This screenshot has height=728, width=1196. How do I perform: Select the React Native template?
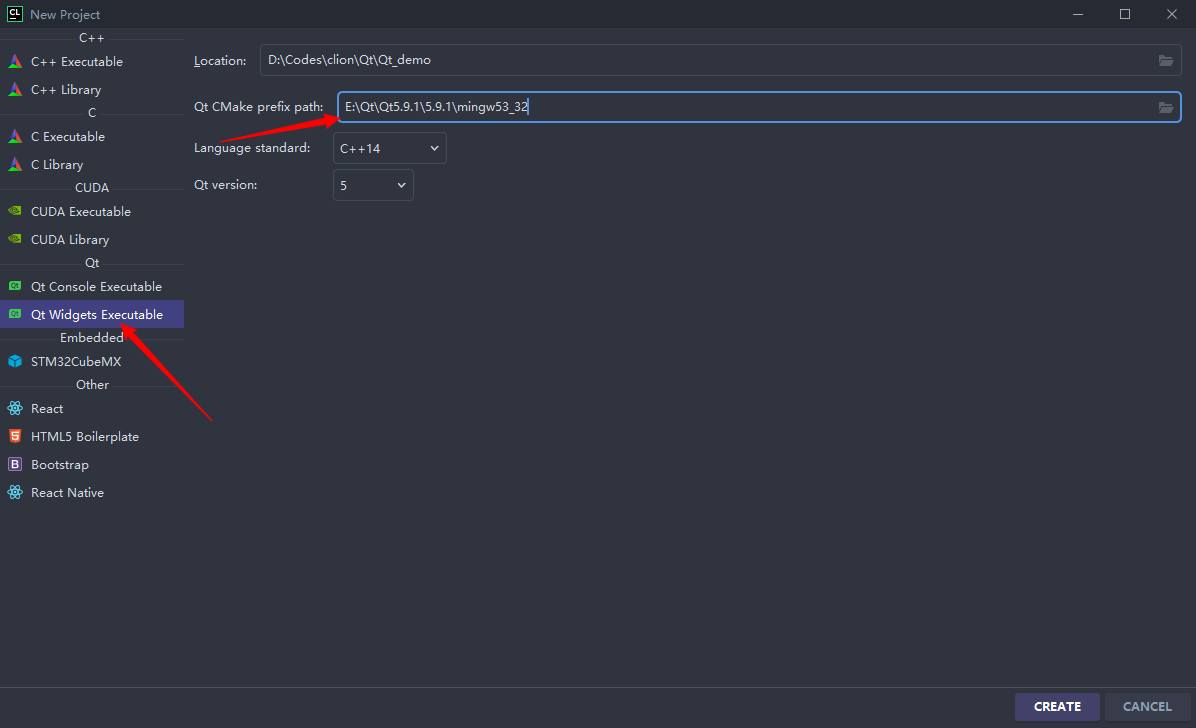coord(92,492)
